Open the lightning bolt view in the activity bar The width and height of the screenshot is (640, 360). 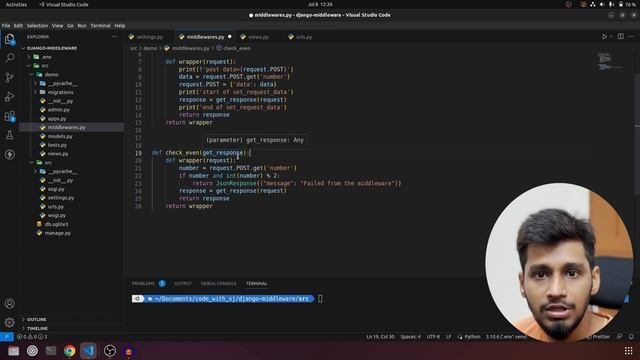[9, 154]
